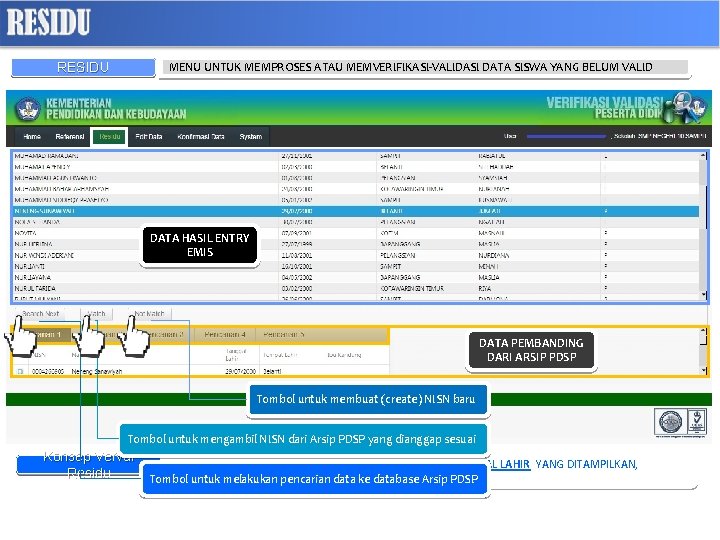Click birth date 04/03/2002 in NURJAYANA row

click(x=297, y=277)
